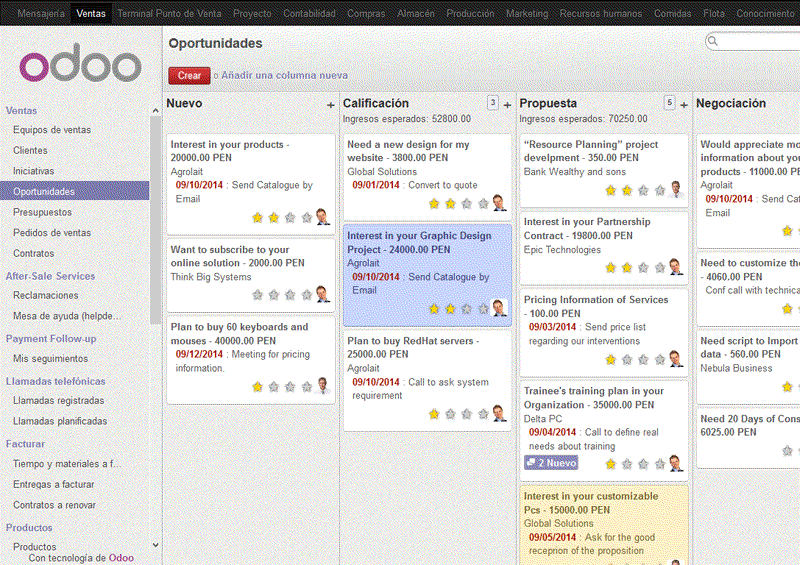800x565 pixels.
Task: Click the sidebar scrollbar thumb
Action: click(155, 219)
